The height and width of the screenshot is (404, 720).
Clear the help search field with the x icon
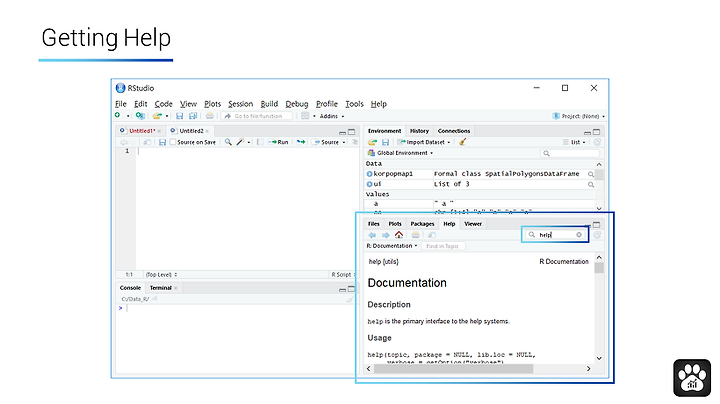coord(579,235)
